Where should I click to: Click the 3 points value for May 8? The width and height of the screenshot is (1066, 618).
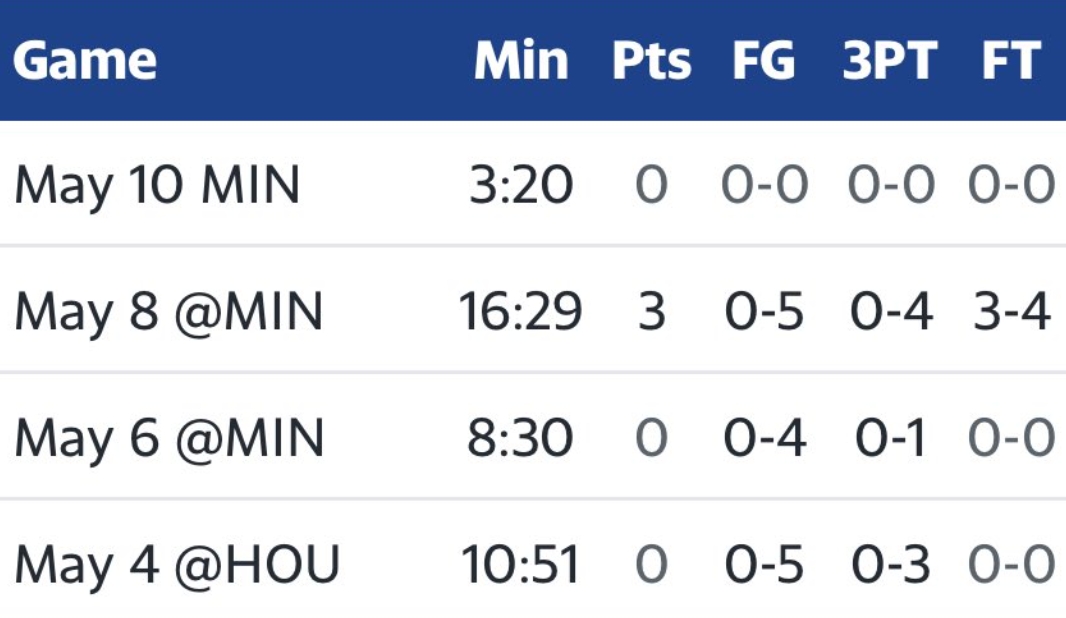point(651,312)
